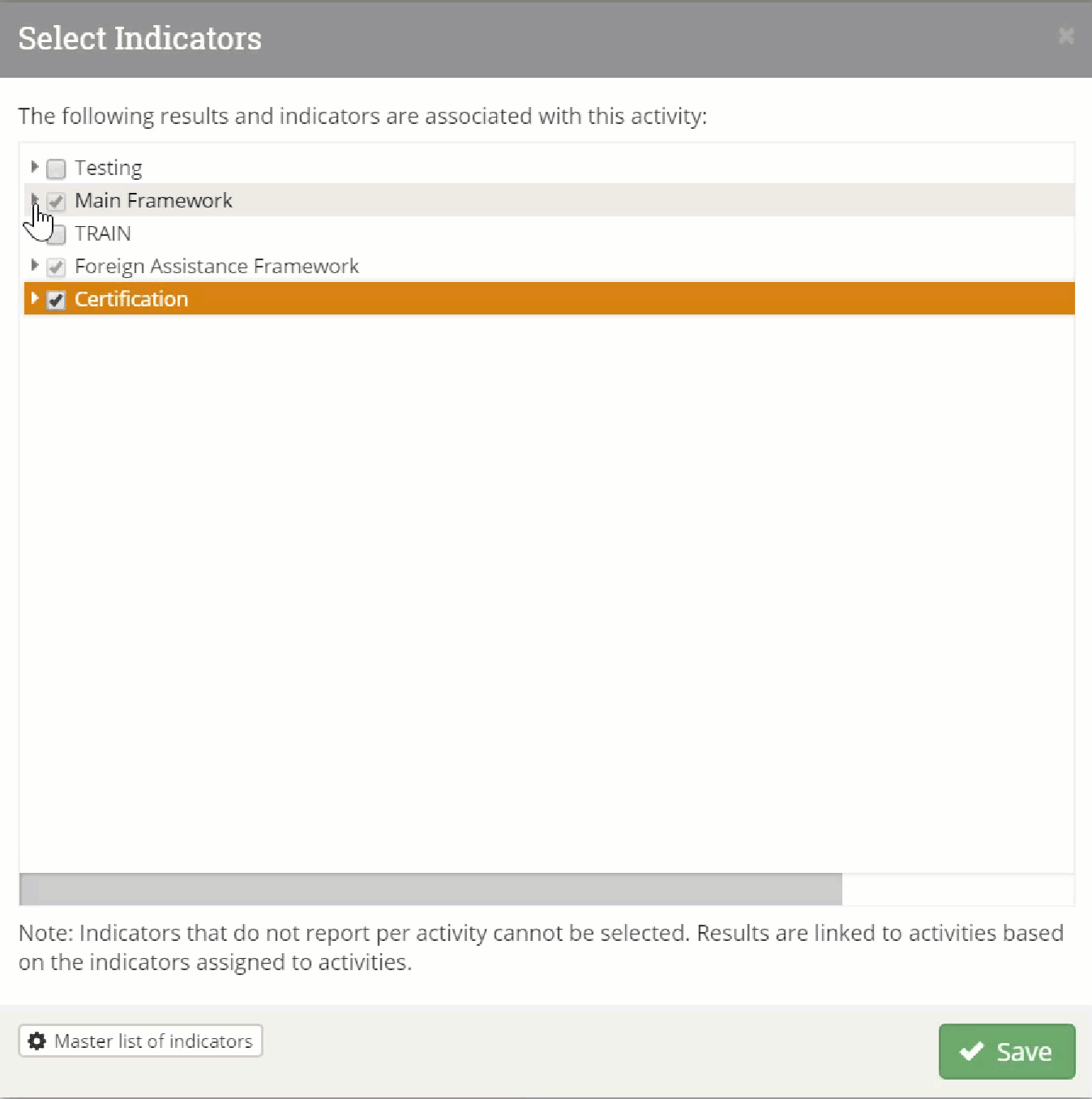Expand the Testing tree node

[34, 167]
